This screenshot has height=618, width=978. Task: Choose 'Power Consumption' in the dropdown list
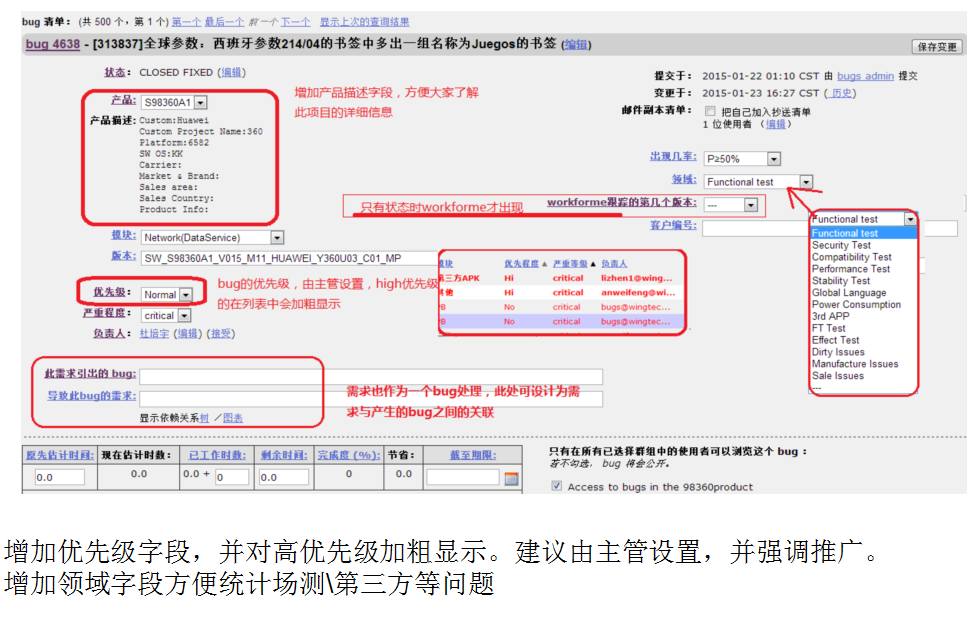coord(856,305)
